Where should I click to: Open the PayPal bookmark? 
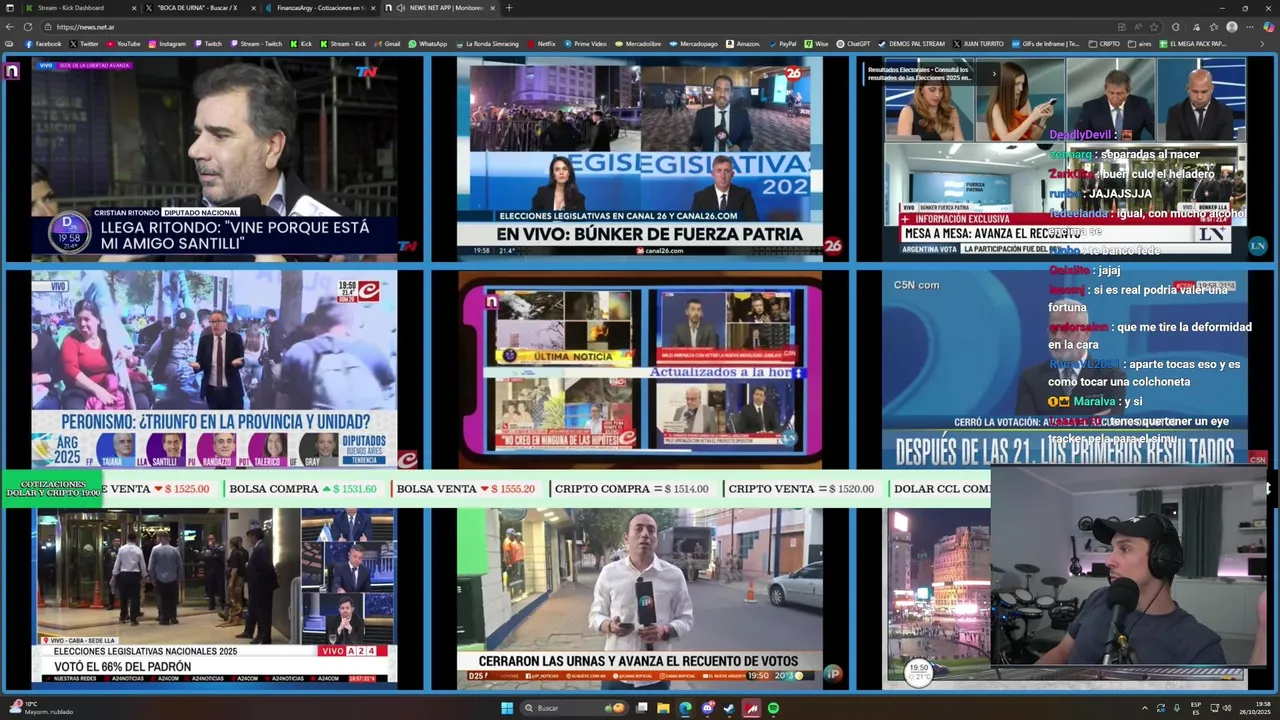point(782,44)
